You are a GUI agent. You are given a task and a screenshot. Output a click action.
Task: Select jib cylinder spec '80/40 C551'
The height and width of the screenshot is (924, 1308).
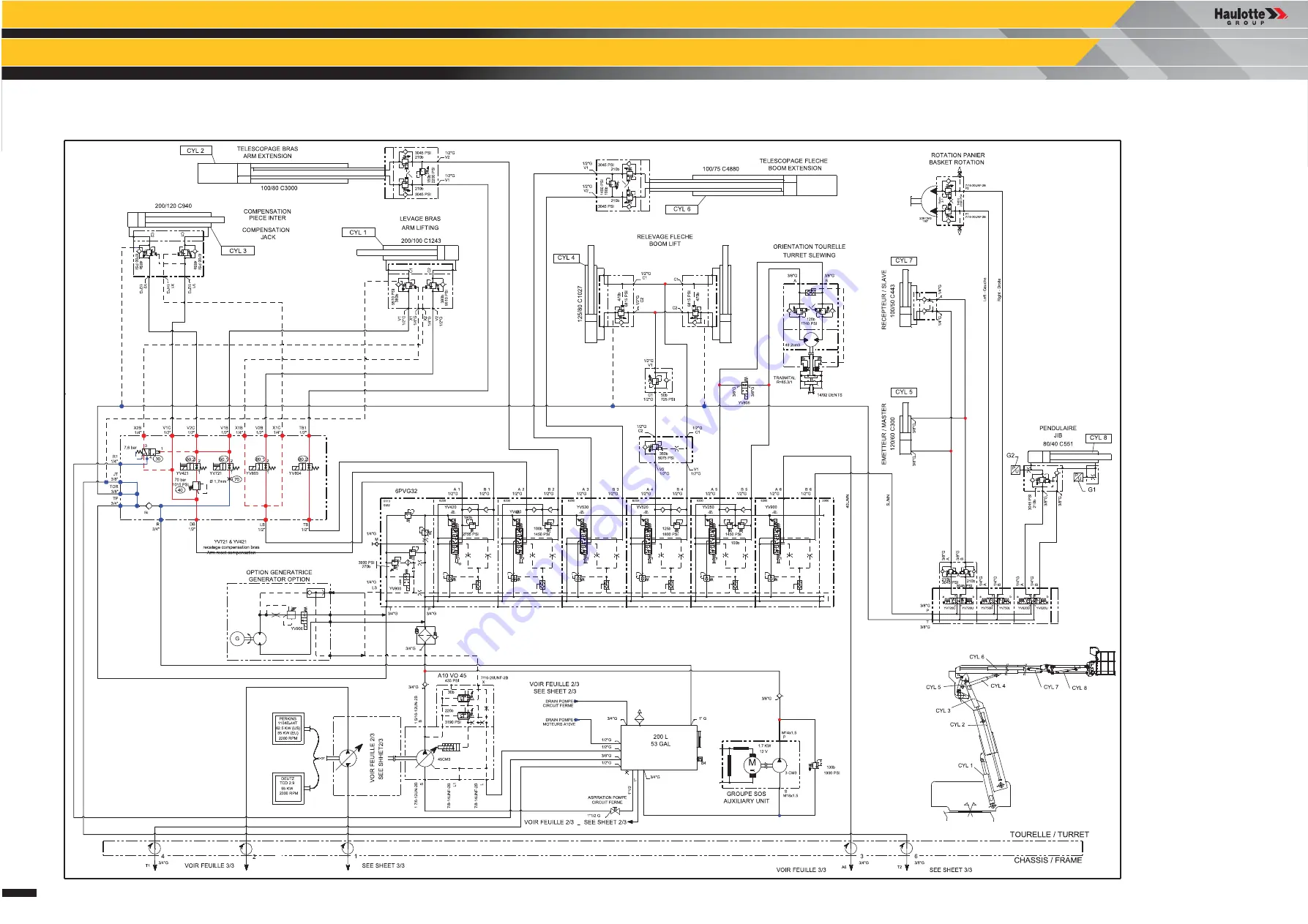point(1058,444)
